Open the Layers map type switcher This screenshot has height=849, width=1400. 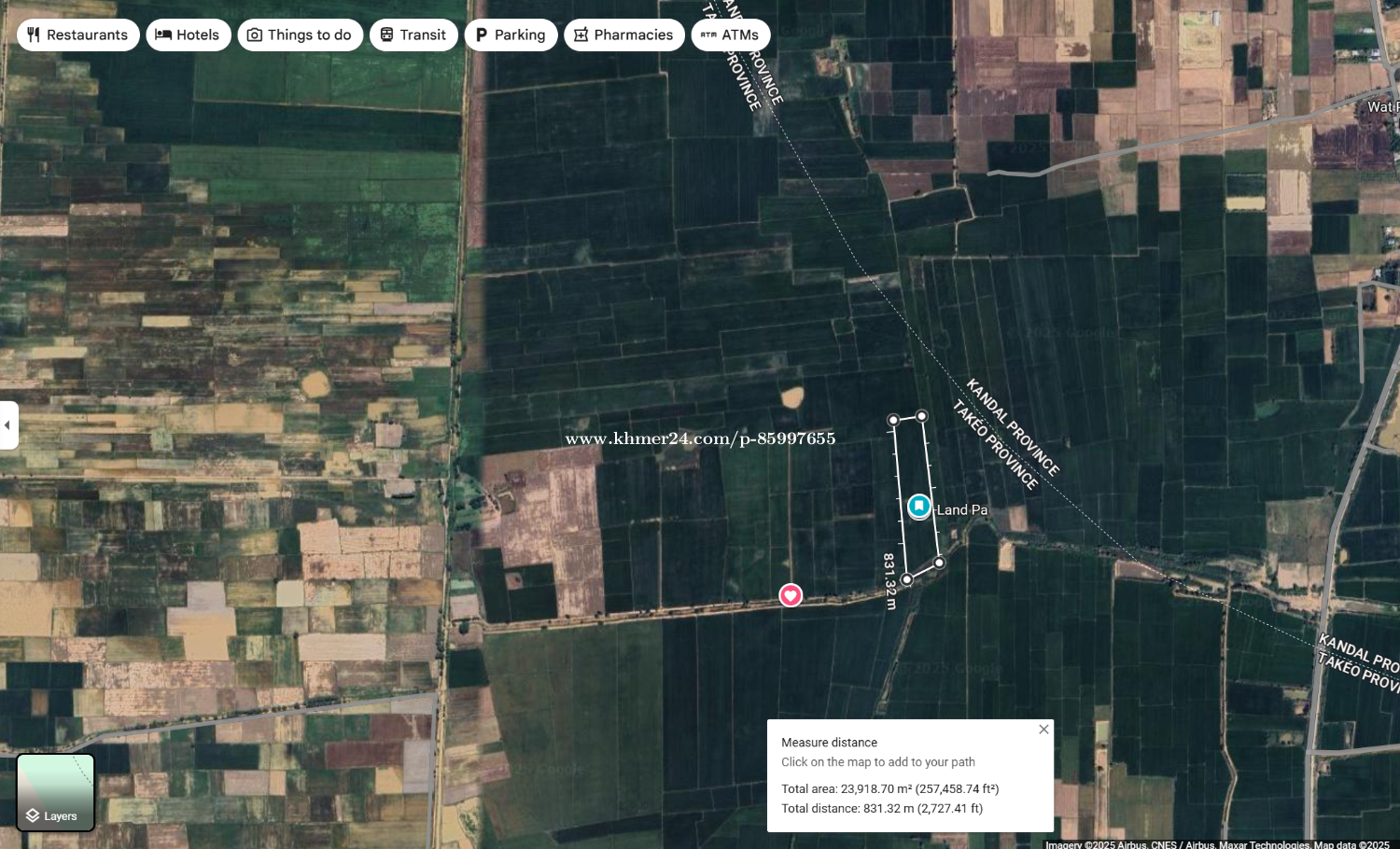tap(55, 793)
